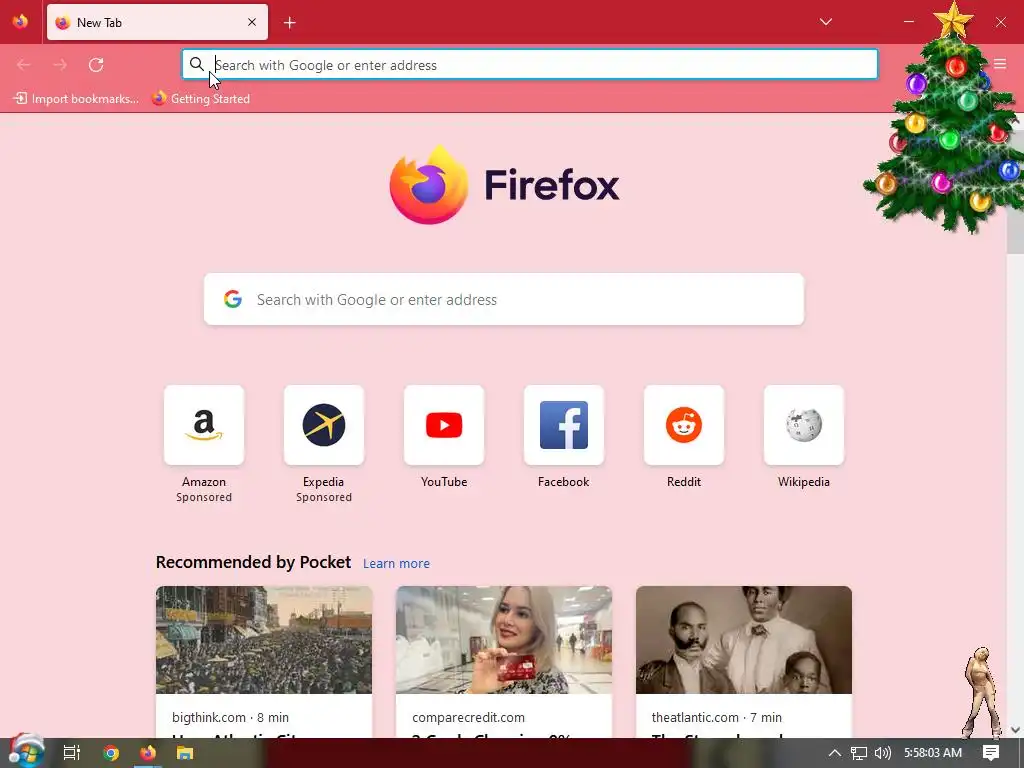This screenshot has width=1024, height=768.
Task: Click the system clock in taskbar
Action: (933, 753)
